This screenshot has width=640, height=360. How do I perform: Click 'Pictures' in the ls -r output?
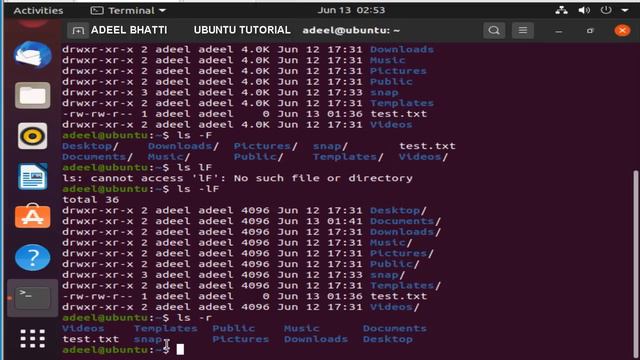tap(240, 339)
